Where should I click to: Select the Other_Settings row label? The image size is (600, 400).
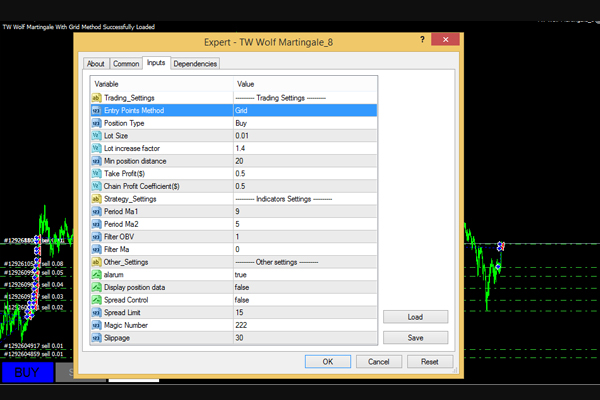(126, 262)
